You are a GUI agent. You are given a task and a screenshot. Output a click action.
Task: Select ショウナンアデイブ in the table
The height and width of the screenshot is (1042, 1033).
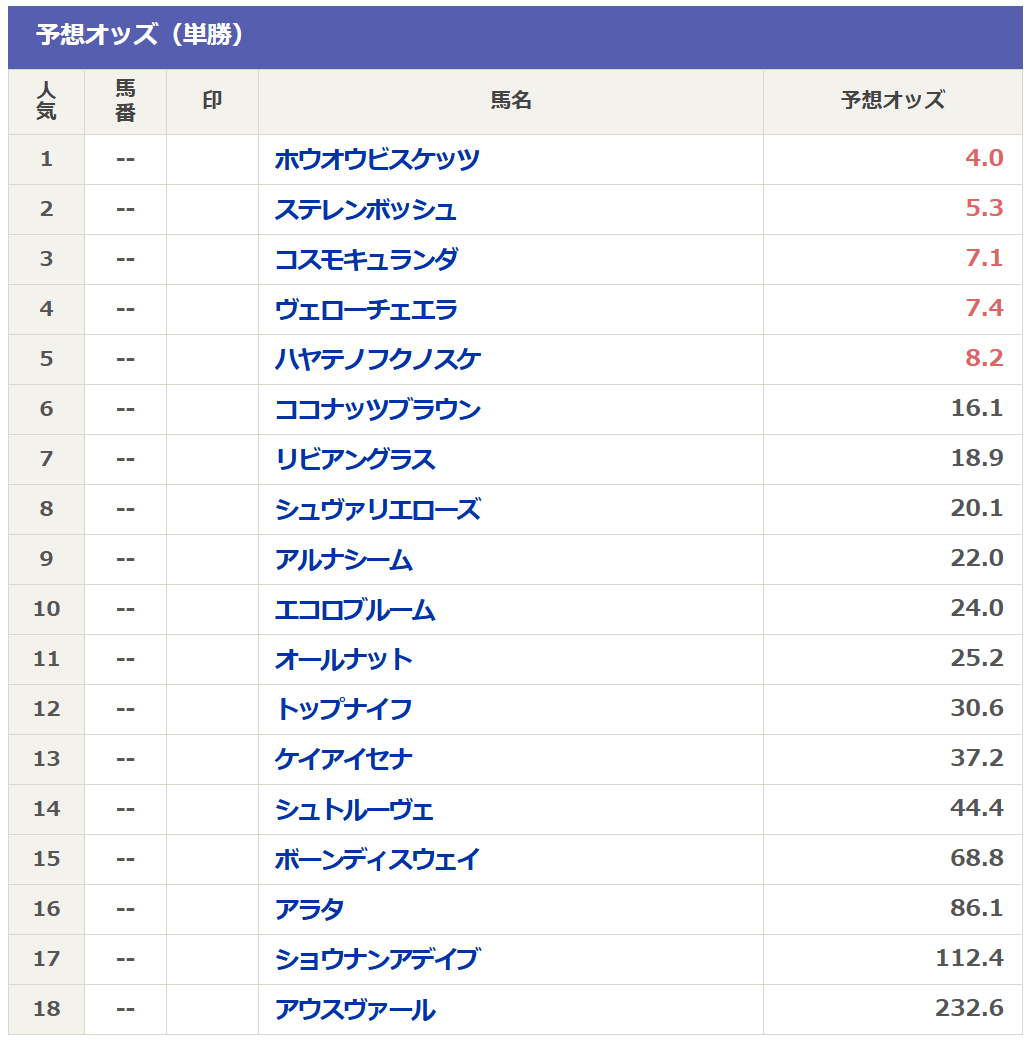[x=377, y=960]
